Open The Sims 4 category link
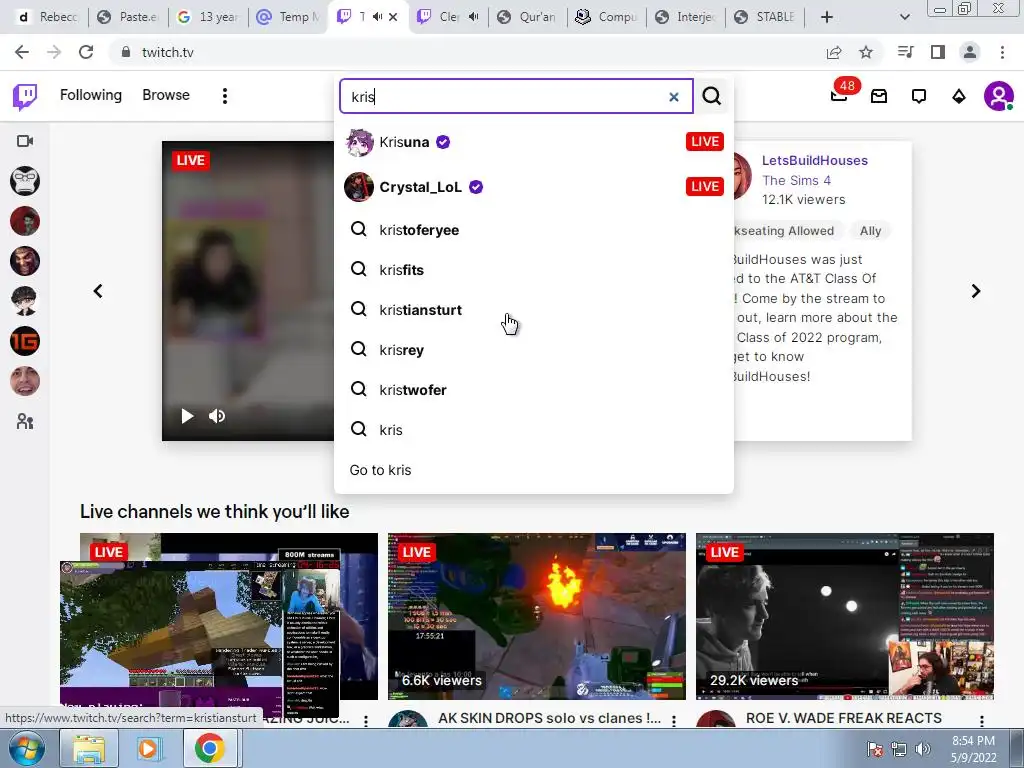The image size is (1024, 768). [796, 180]
